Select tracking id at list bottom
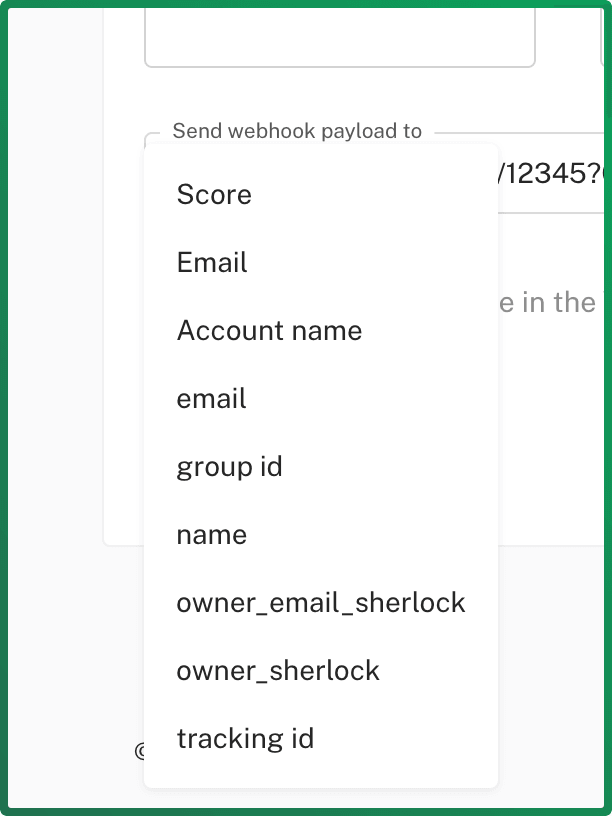 [x=321, y=739]
